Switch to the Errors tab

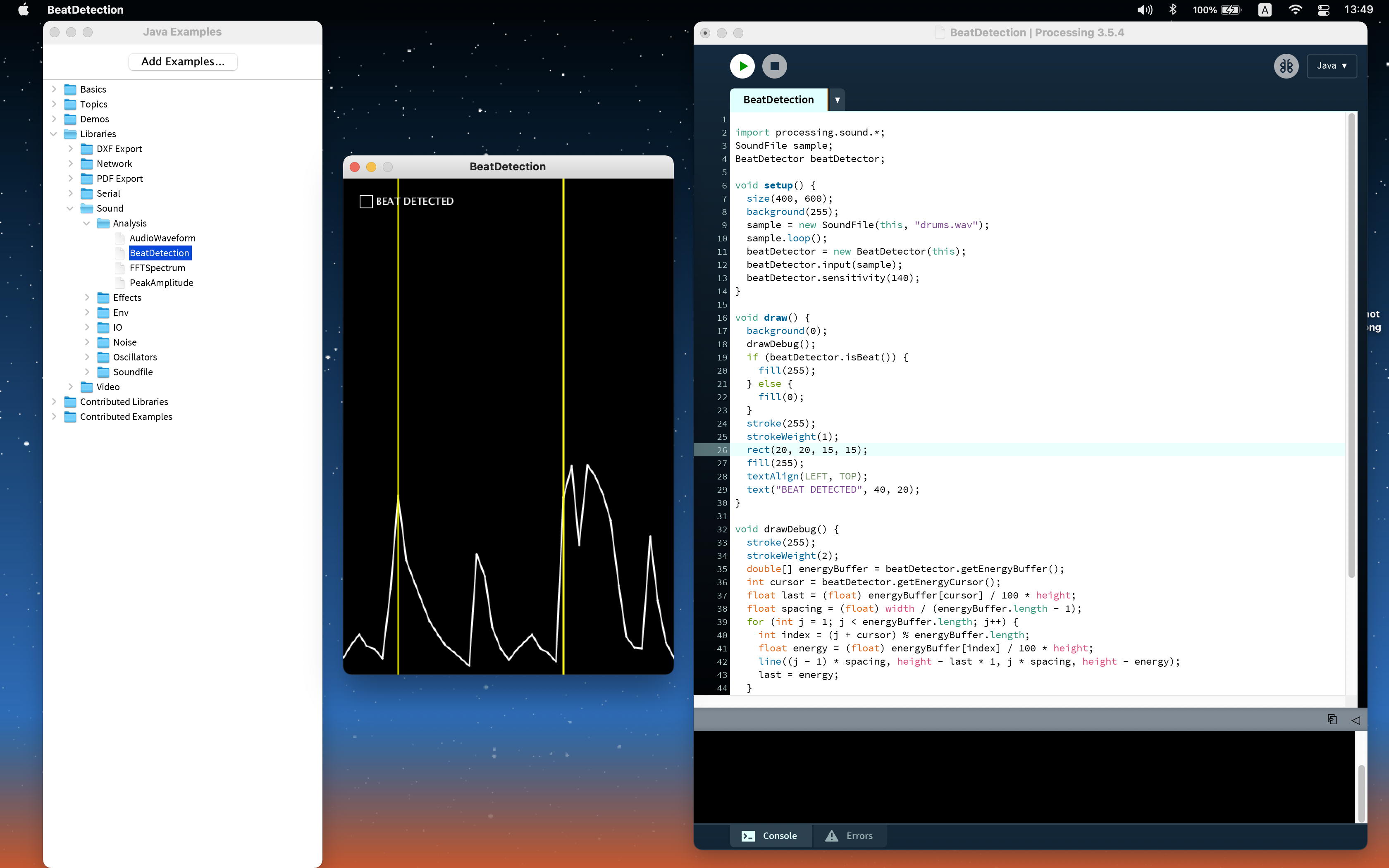click(850, 836)
